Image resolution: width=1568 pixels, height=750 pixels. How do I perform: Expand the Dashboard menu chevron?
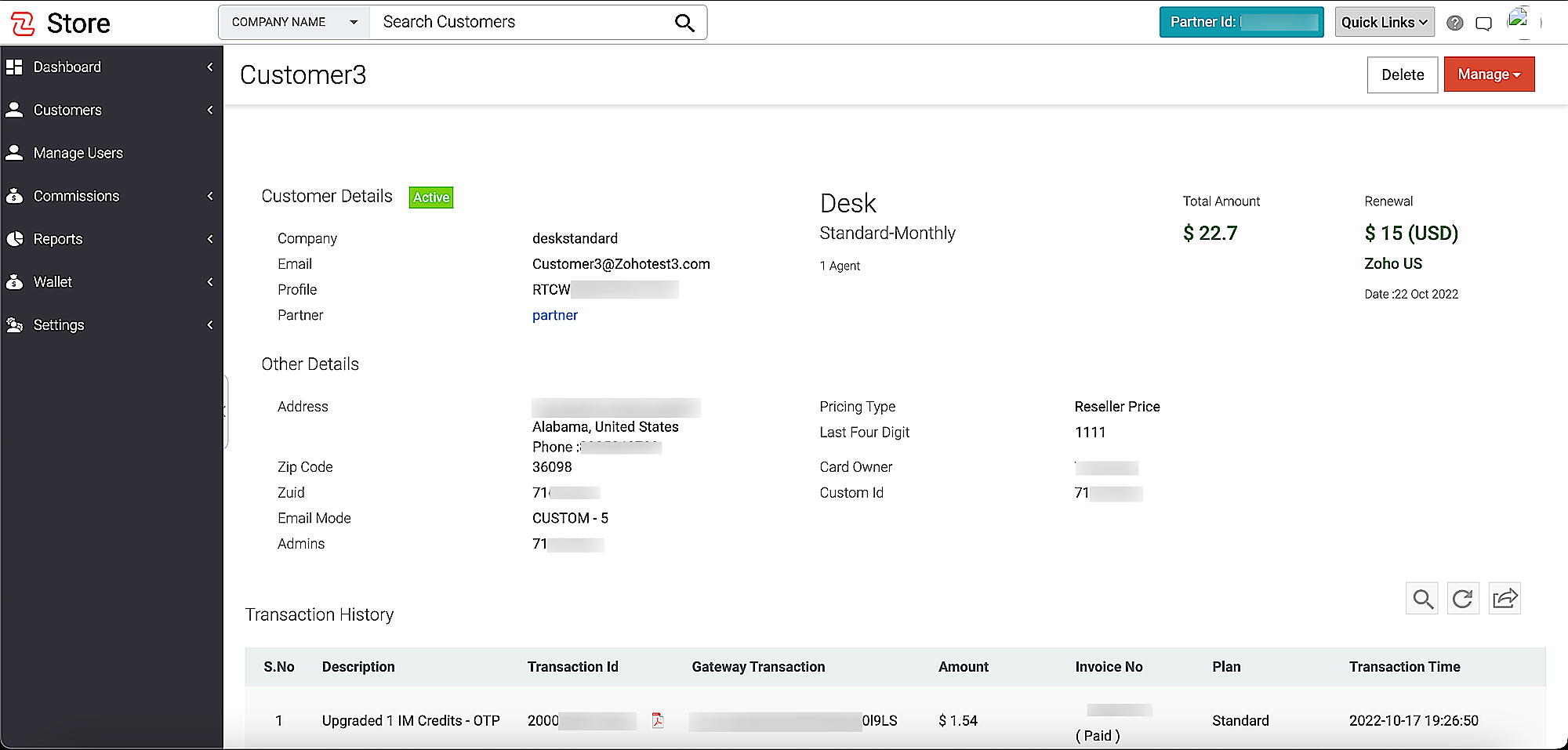click(210, 67)
